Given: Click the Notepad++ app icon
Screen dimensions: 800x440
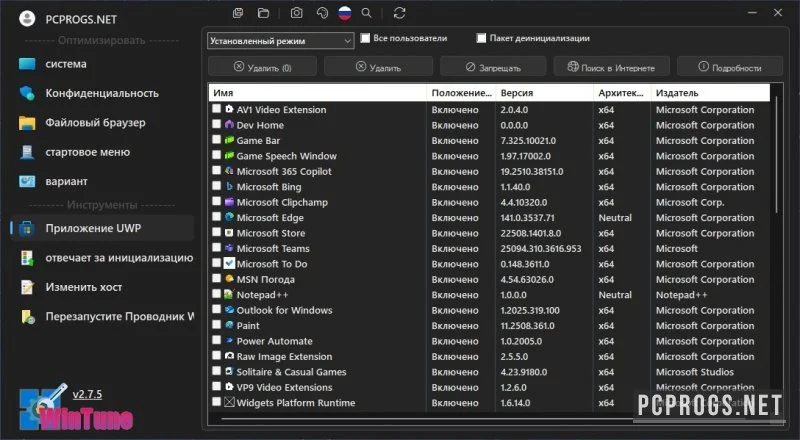Looking at the screenshot, I should tap(229, 295).
